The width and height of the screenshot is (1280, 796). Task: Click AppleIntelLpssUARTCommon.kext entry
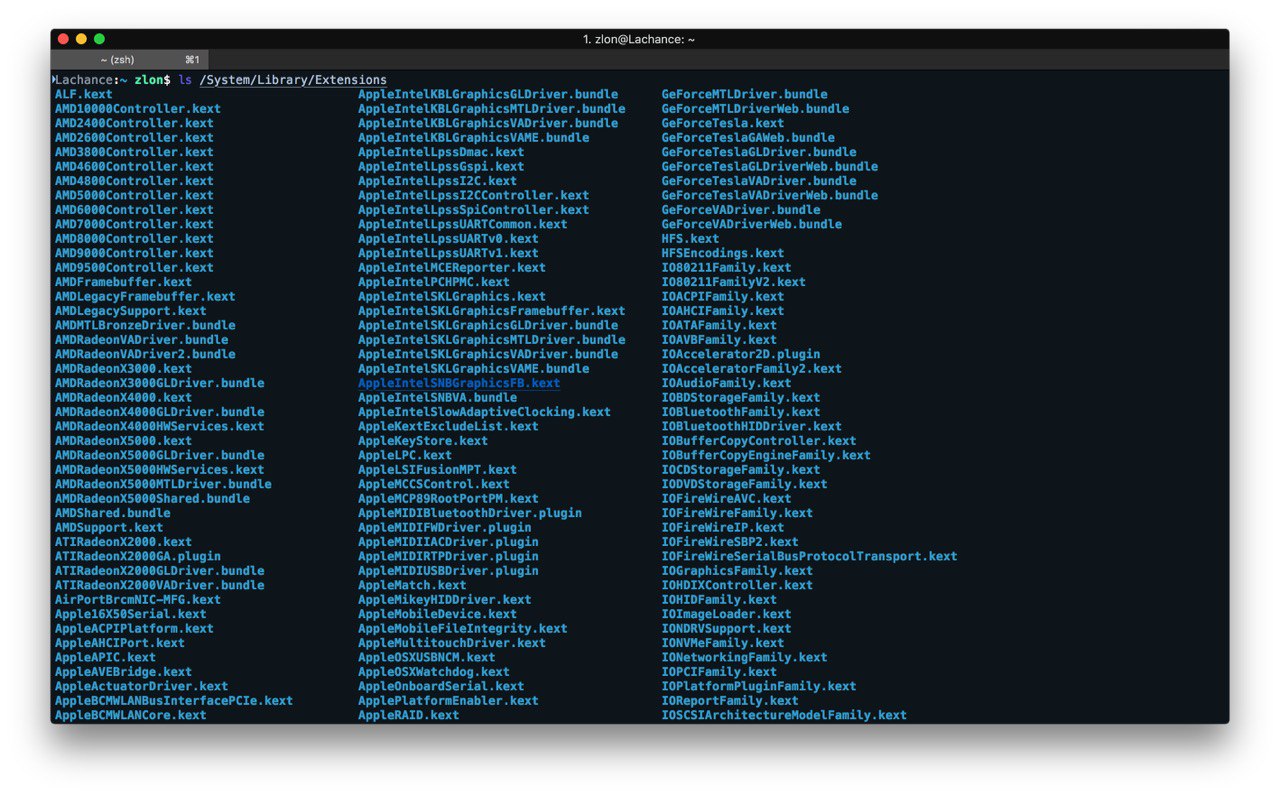463,224
